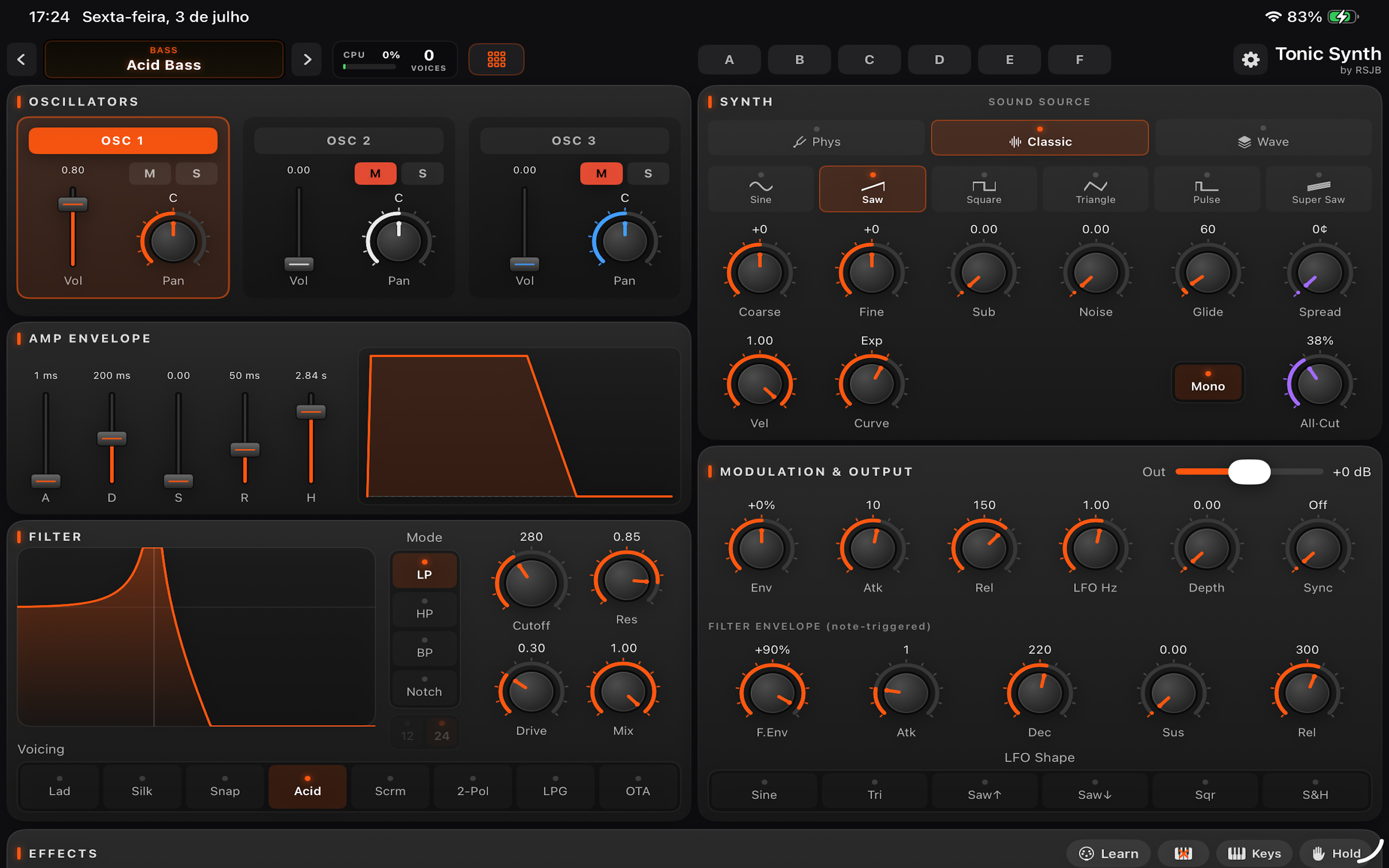
Task: Click the filter Res knob
Action: click(x=626, y=580)
